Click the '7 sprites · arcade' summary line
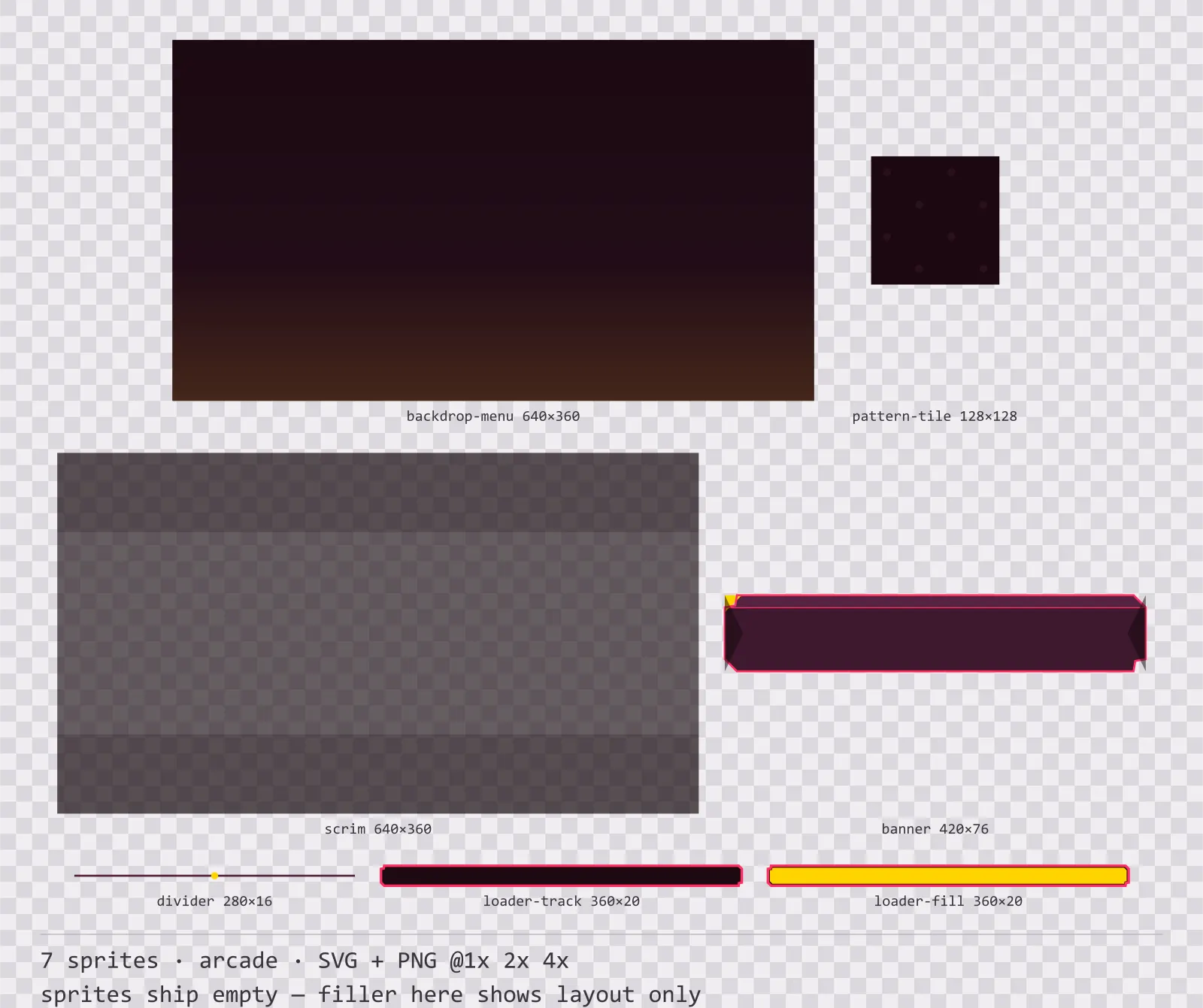 [305, 961]
